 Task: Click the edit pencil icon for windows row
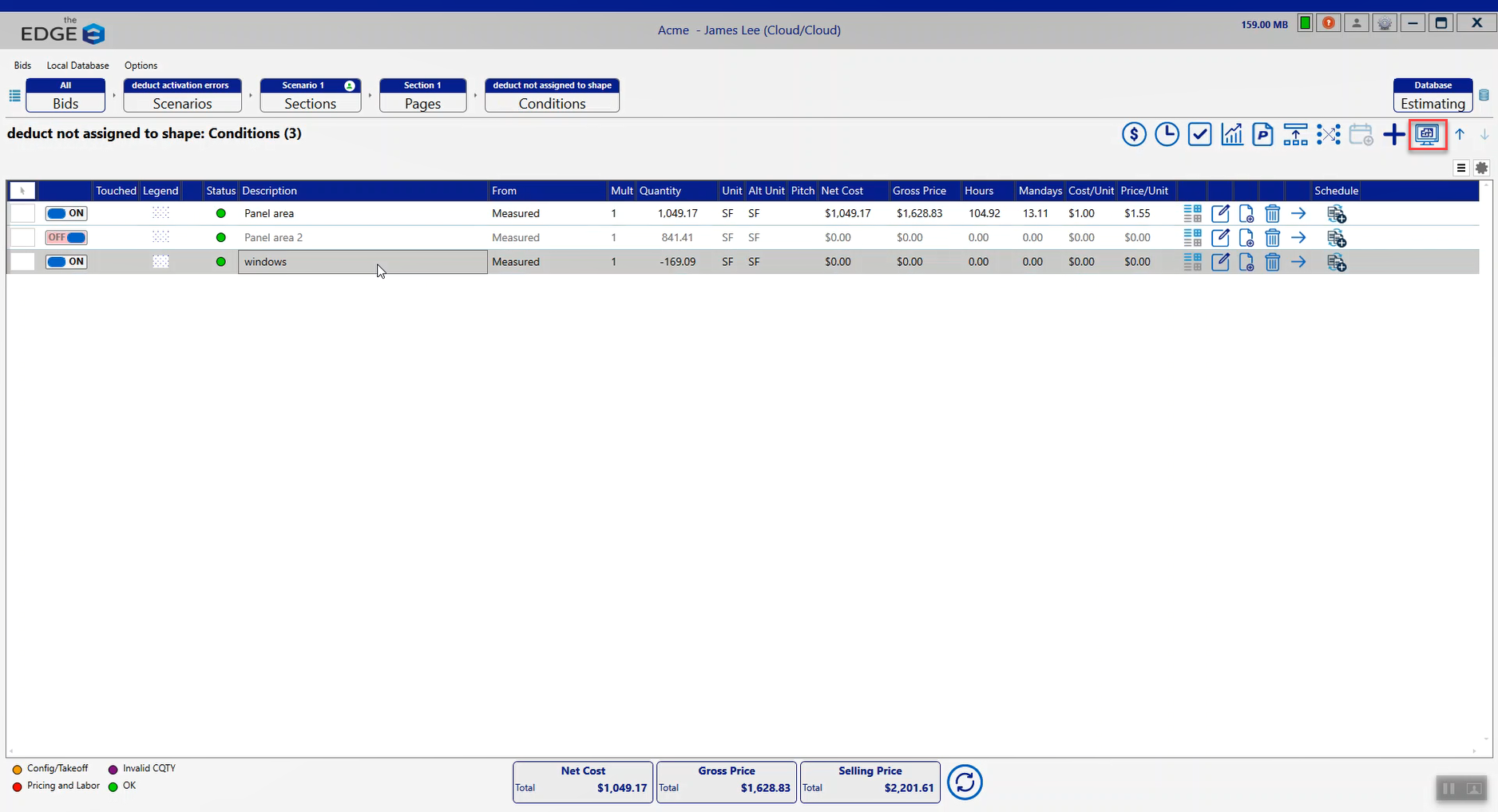click(1220, 262)
